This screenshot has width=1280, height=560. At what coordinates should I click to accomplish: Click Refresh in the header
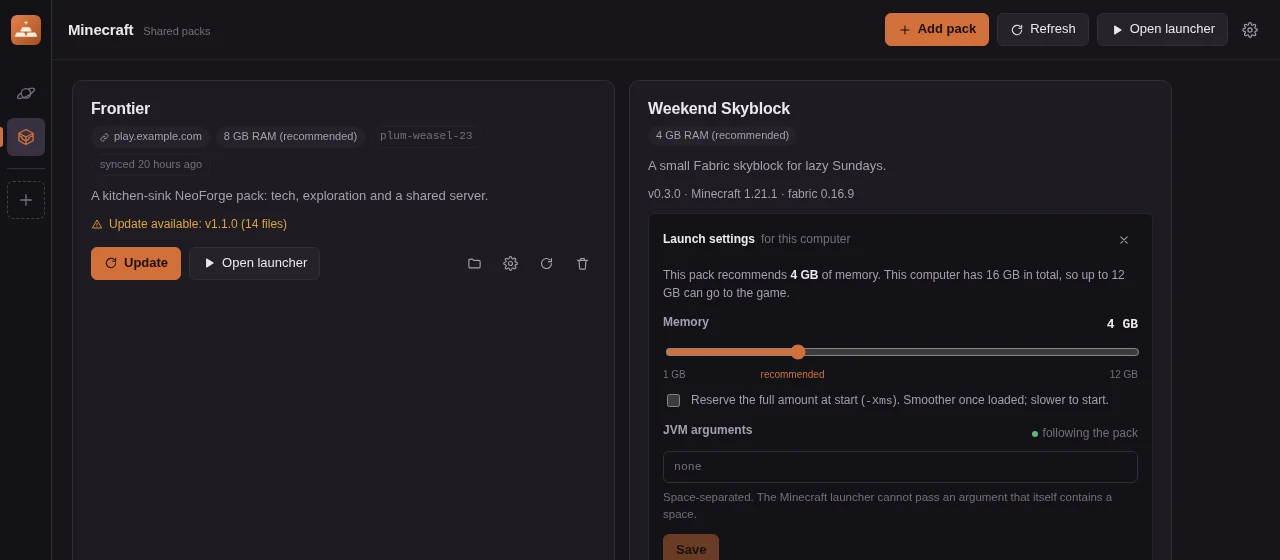1043,30
